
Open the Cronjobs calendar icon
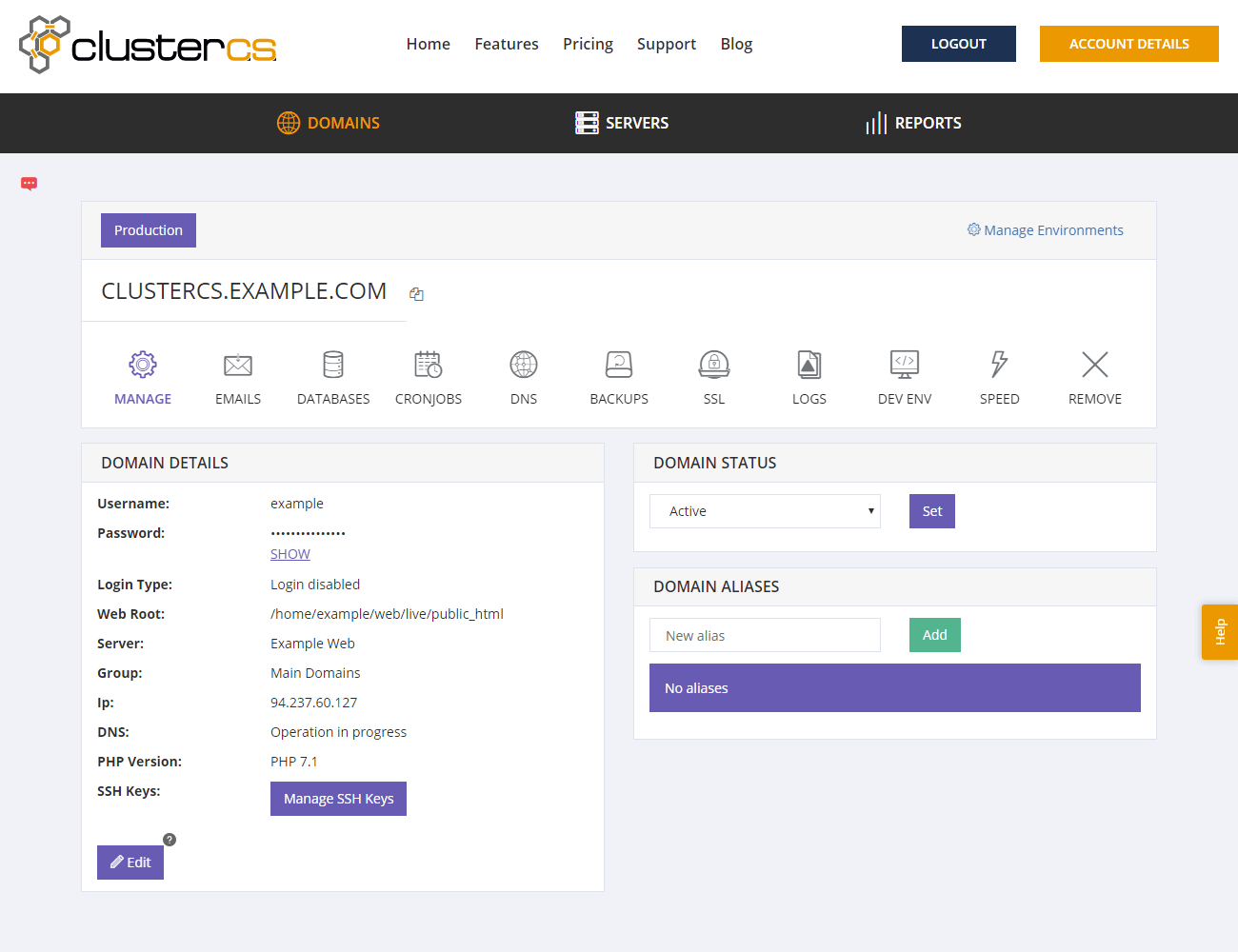pyautogui.click(x=429, y=366)
